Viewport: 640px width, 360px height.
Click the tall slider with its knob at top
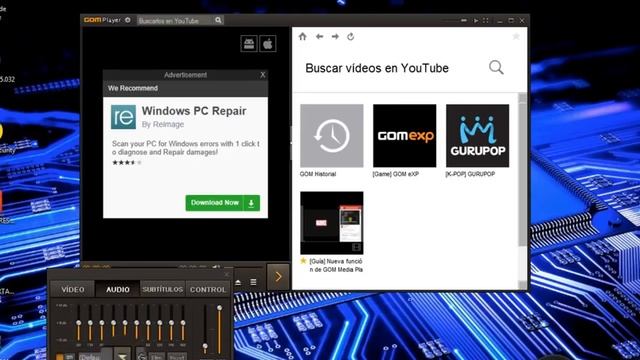tap(220, 330)
